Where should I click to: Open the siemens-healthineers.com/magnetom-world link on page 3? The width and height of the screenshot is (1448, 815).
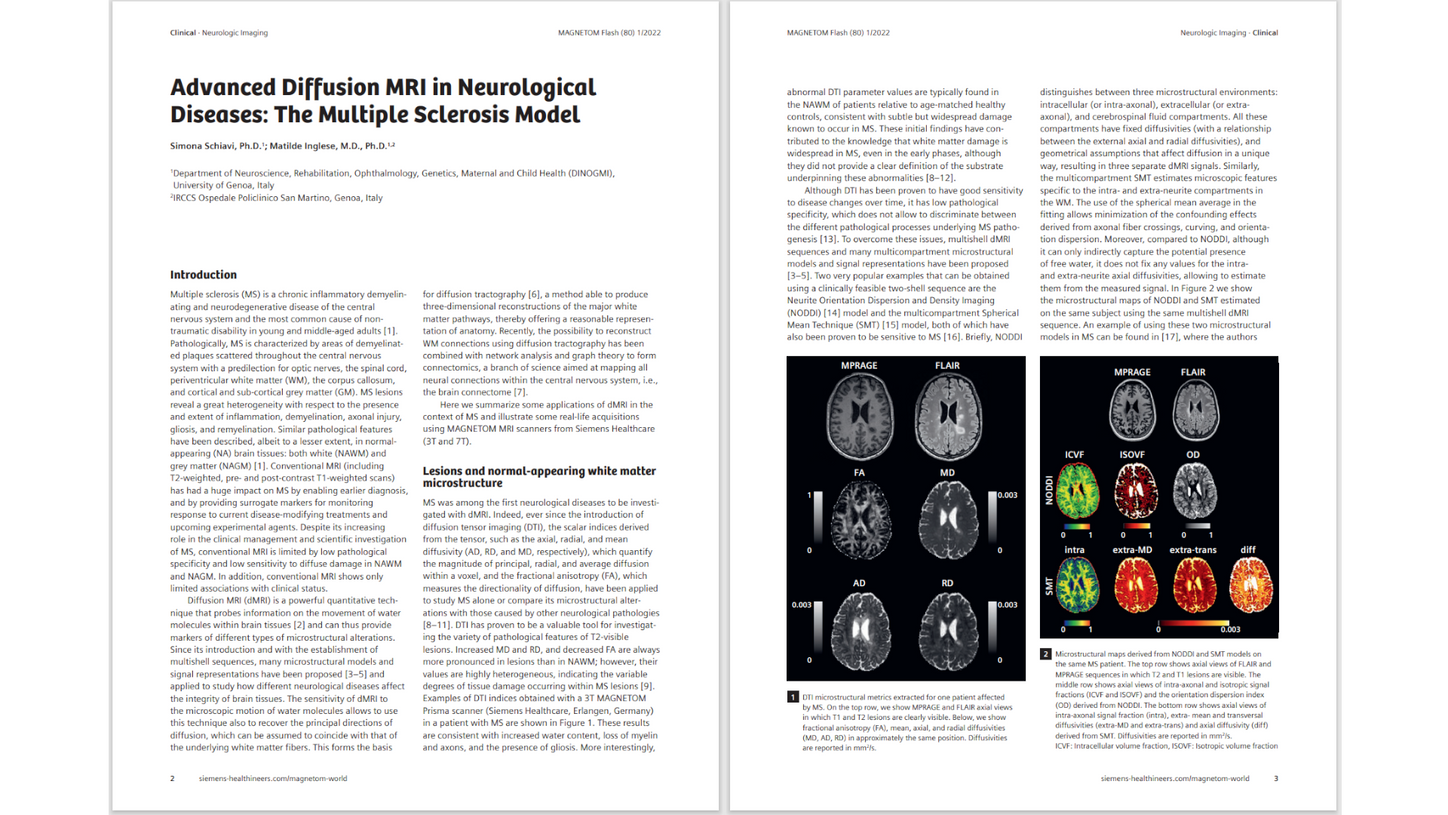tap(1175, 777)
